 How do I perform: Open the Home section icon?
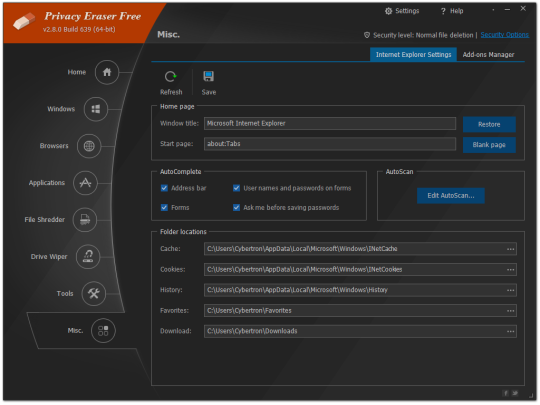(x=107, y=72)
